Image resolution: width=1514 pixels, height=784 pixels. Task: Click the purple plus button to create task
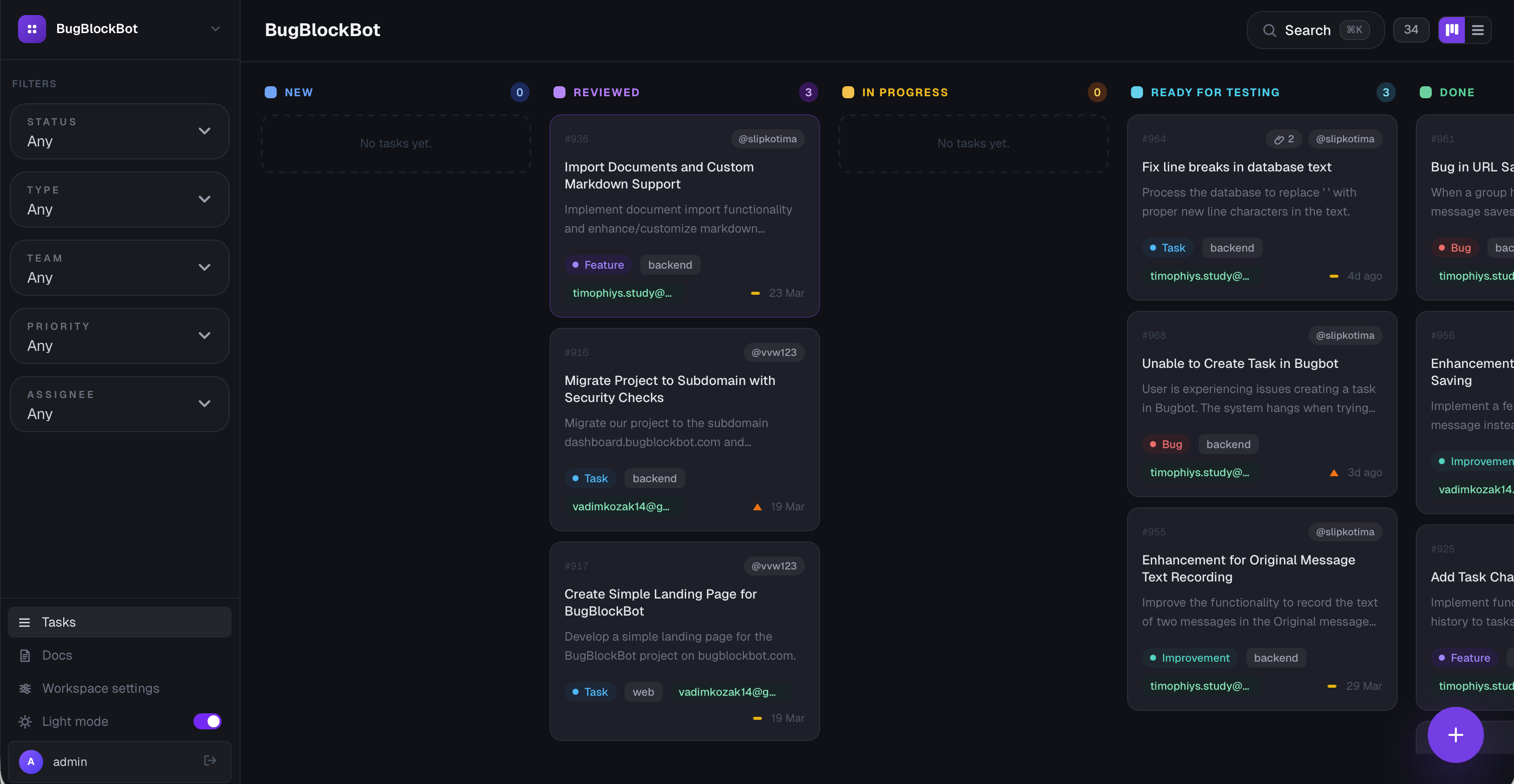pyautogui.click(x=1455, y=735)
